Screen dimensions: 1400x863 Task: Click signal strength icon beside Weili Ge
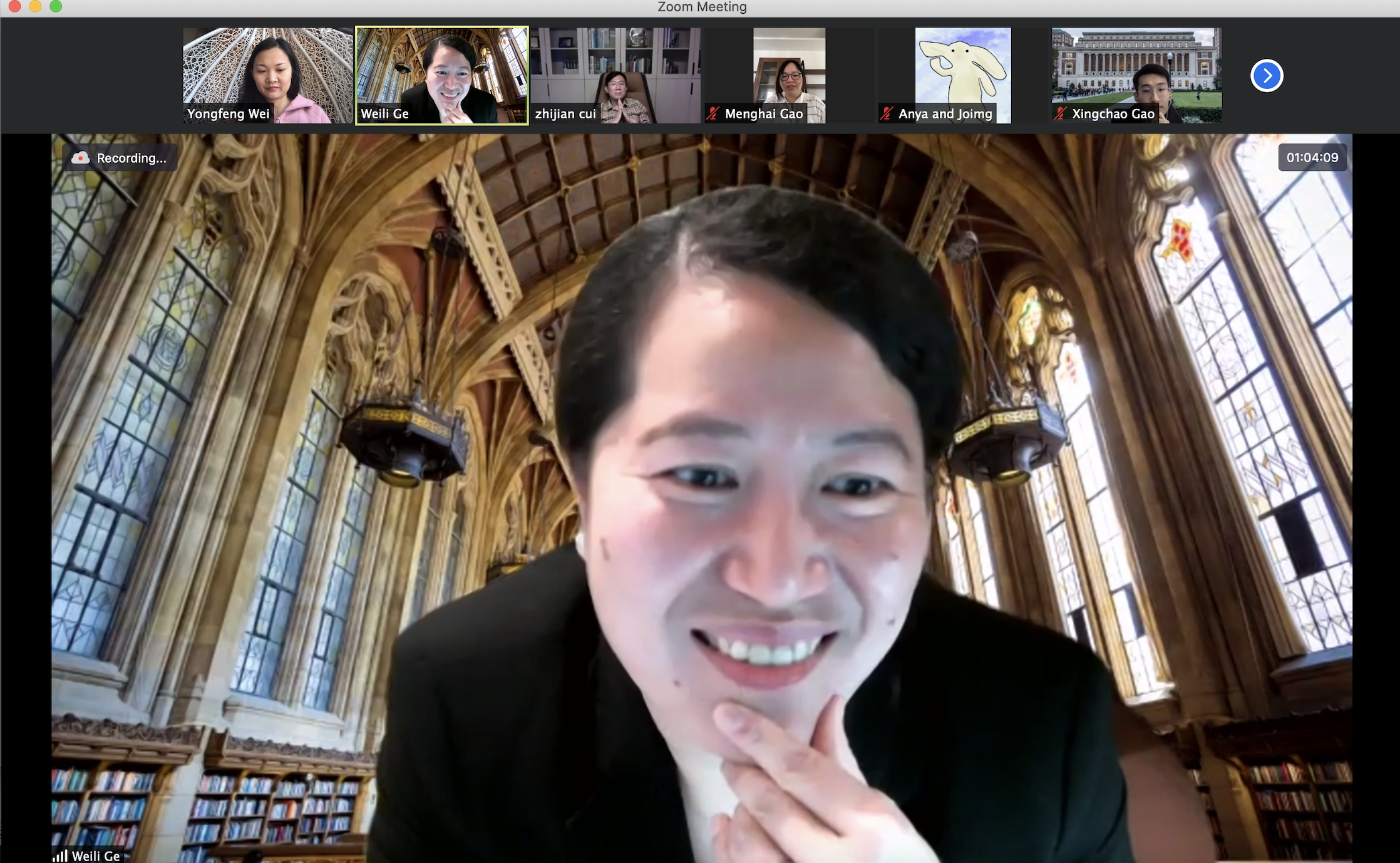(60, 855)
